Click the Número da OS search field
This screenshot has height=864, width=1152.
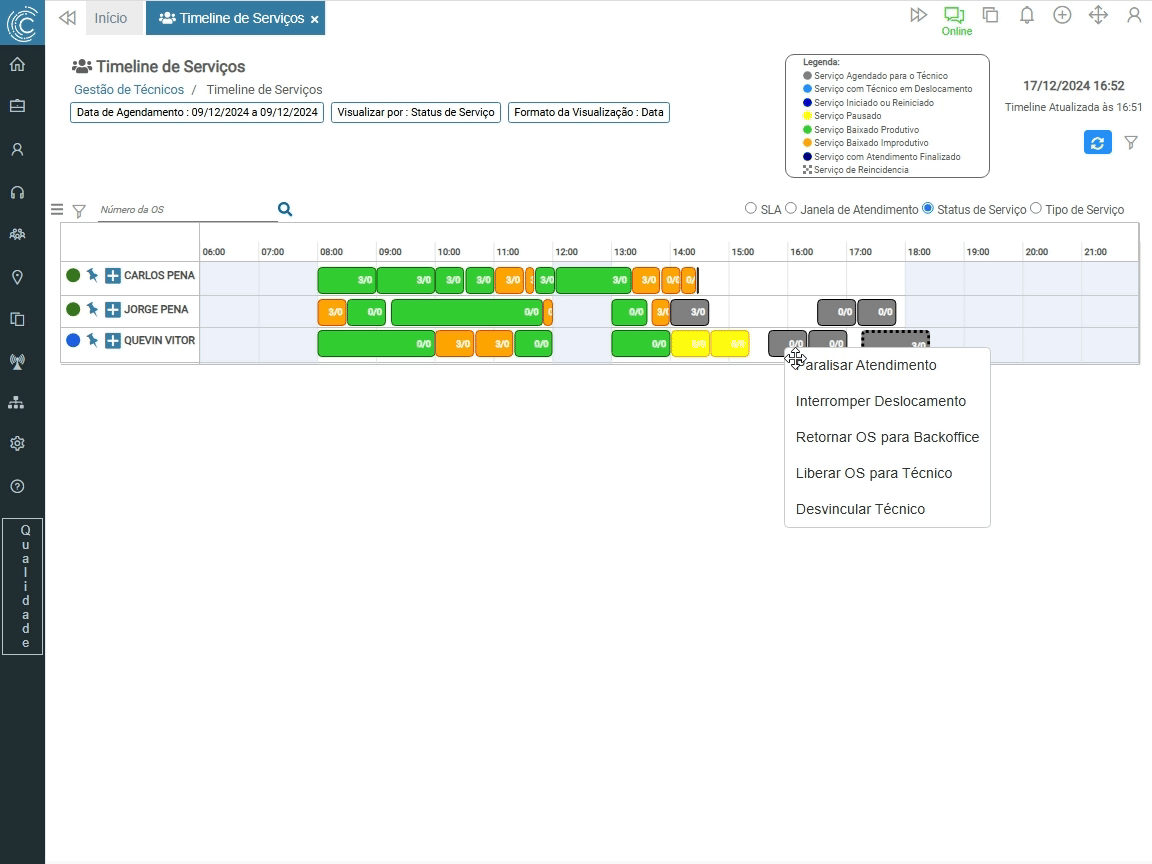[x=185, y=210]
